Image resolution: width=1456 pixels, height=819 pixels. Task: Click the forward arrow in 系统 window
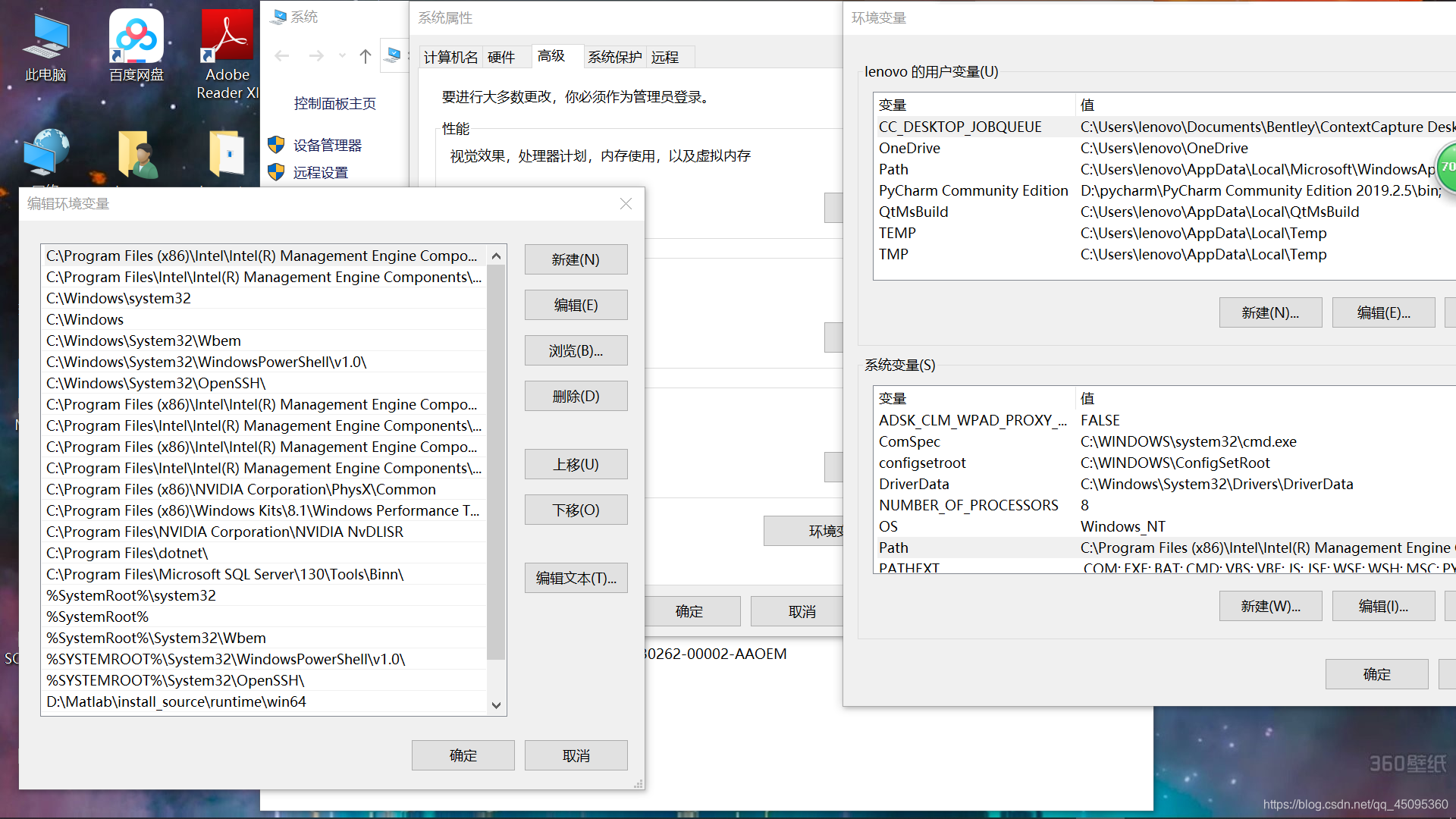[x=316, y=55]
